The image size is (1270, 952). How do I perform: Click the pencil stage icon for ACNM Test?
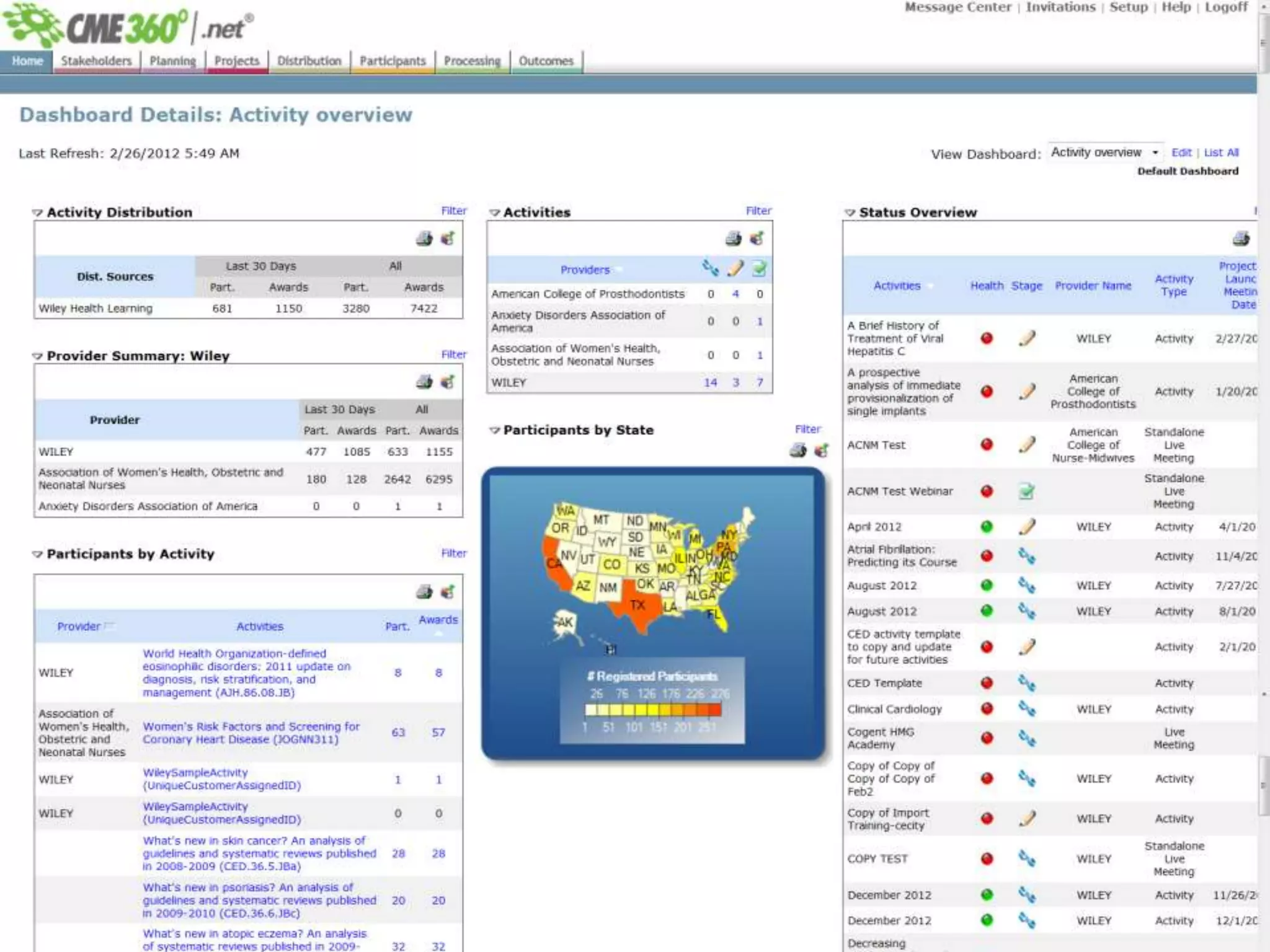(1027, 444)
